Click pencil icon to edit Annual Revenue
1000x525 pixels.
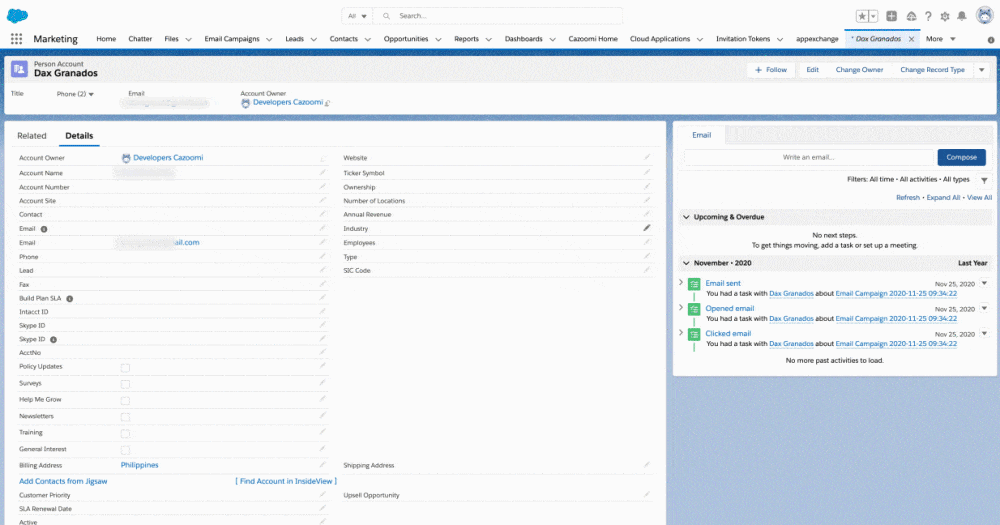pyautogui.click(x=647, y=214)
